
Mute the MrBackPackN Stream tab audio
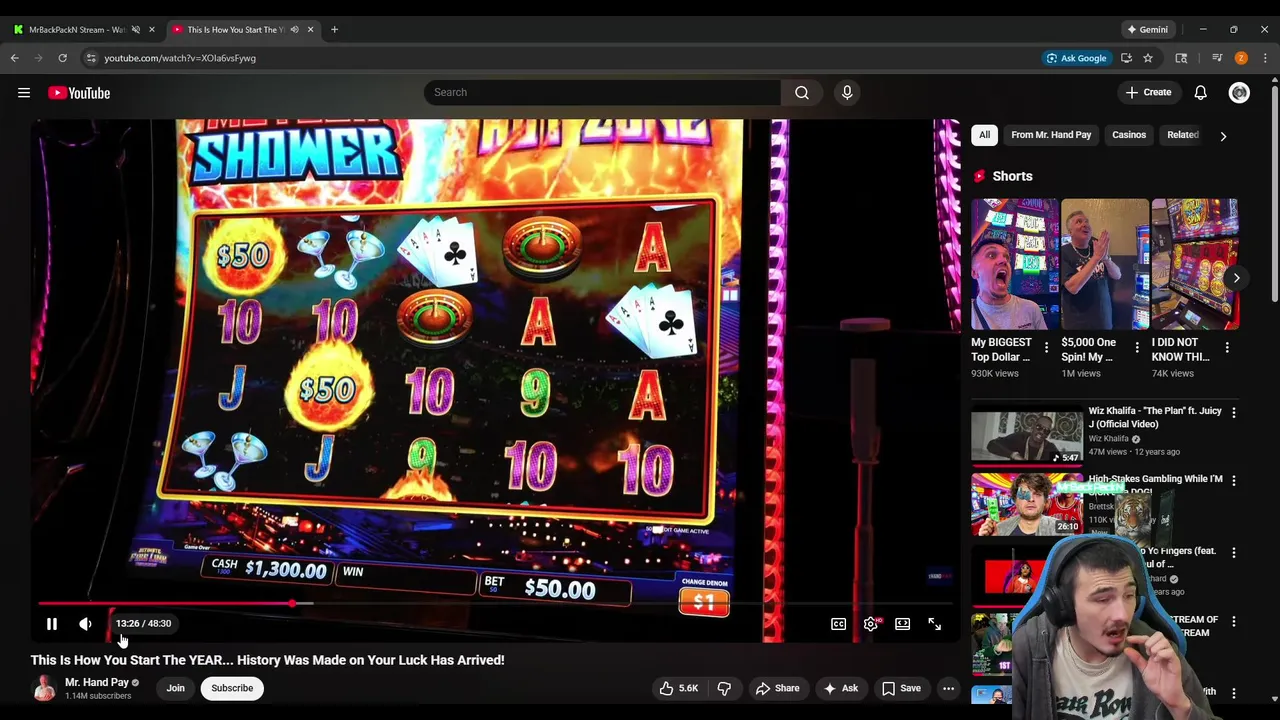(136, 29)
